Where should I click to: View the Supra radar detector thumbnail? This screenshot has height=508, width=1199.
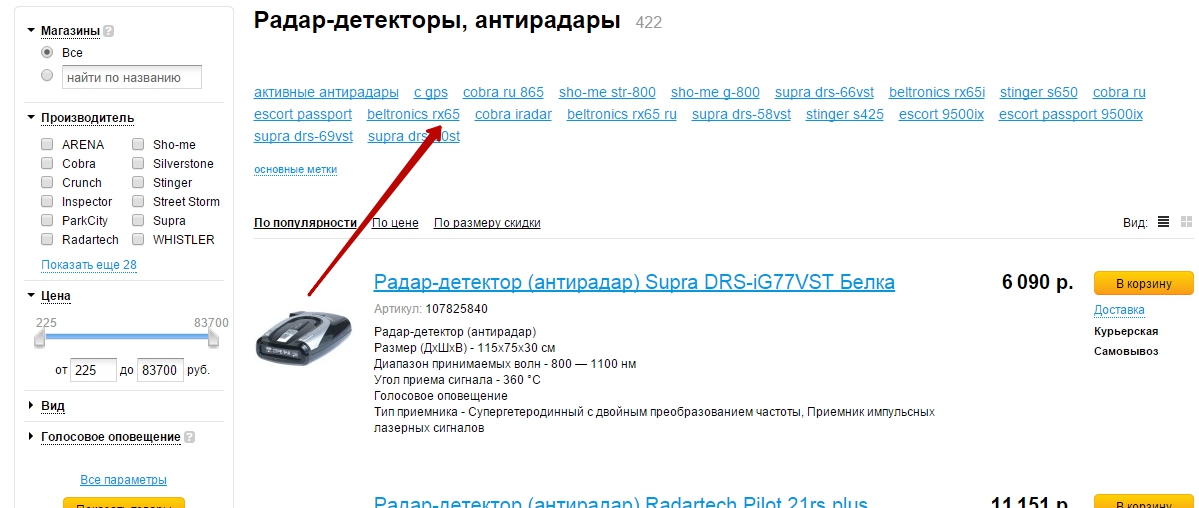[304, 339]
